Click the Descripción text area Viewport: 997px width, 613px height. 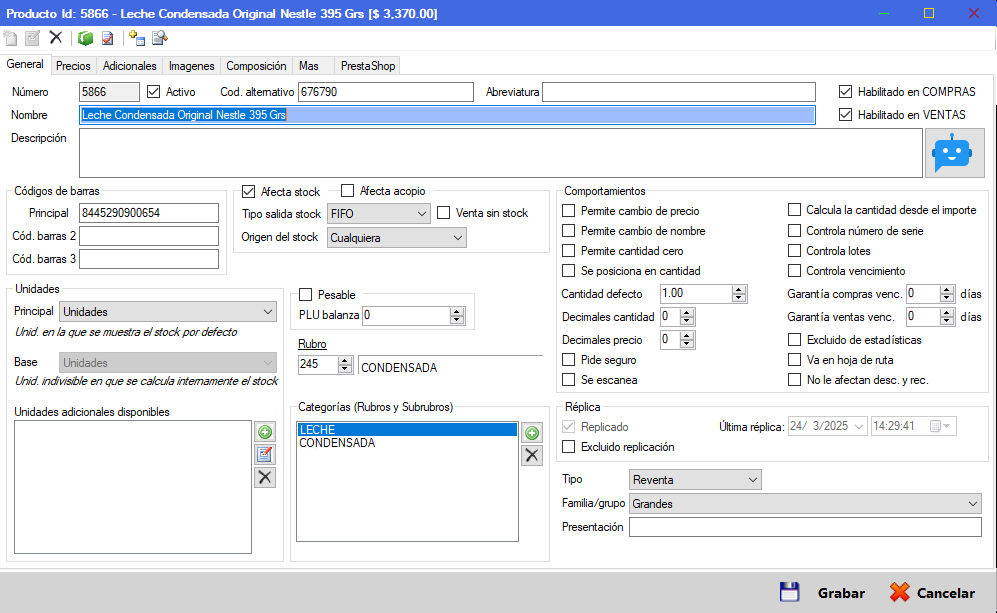[501, 153]
